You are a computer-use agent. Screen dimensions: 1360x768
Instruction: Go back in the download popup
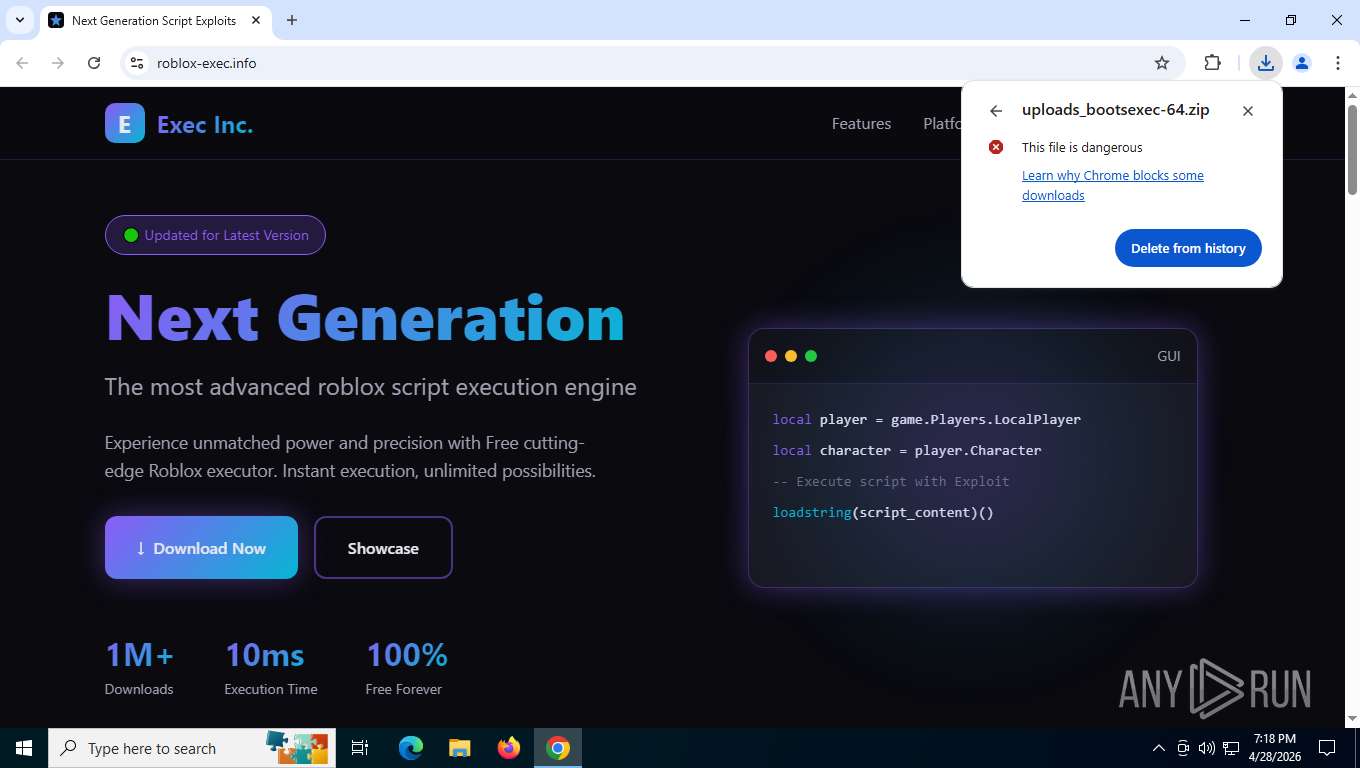tap(995, 111)
